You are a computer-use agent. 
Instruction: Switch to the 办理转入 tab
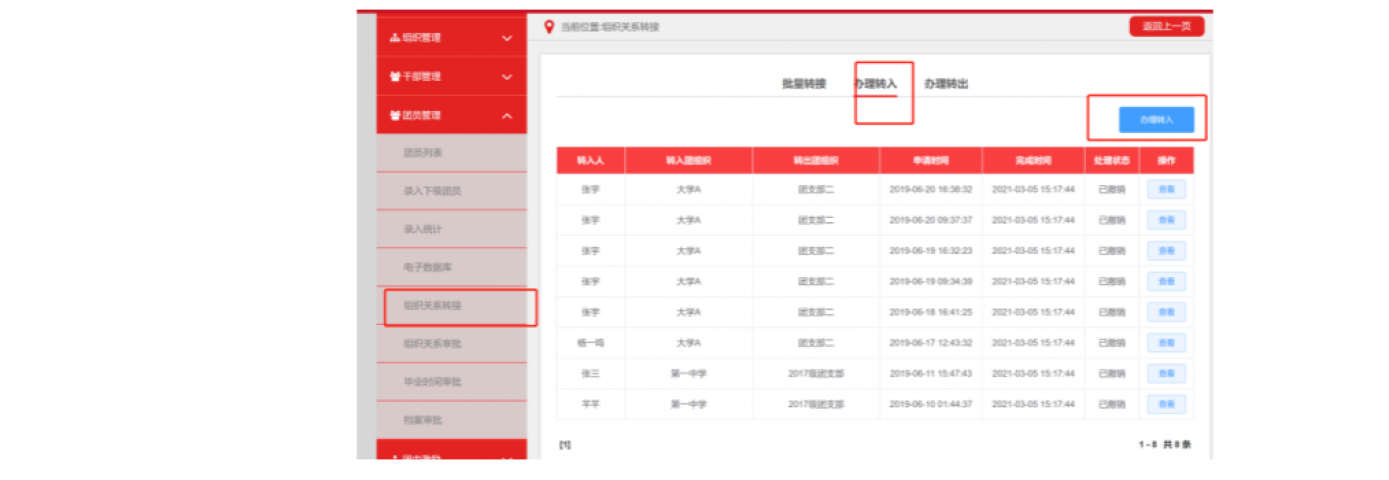point(876,84)
